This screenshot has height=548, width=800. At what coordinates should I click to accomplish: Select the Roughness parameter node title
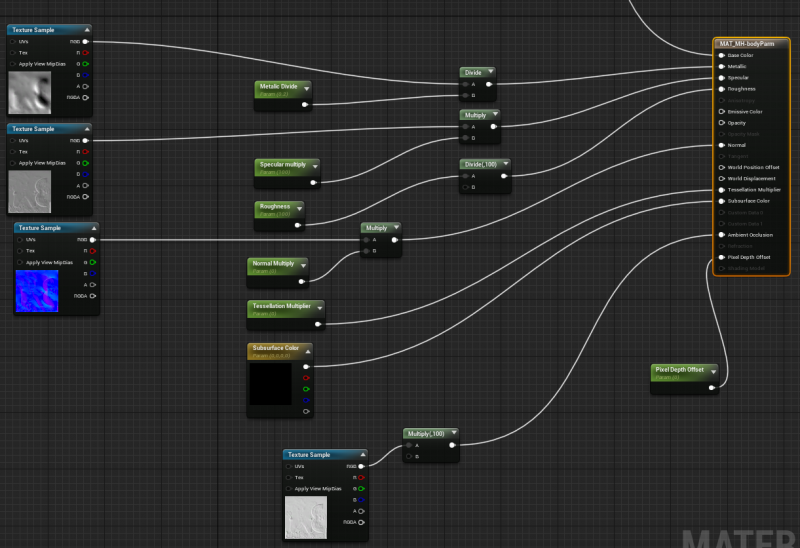click(x=275, y=206)
